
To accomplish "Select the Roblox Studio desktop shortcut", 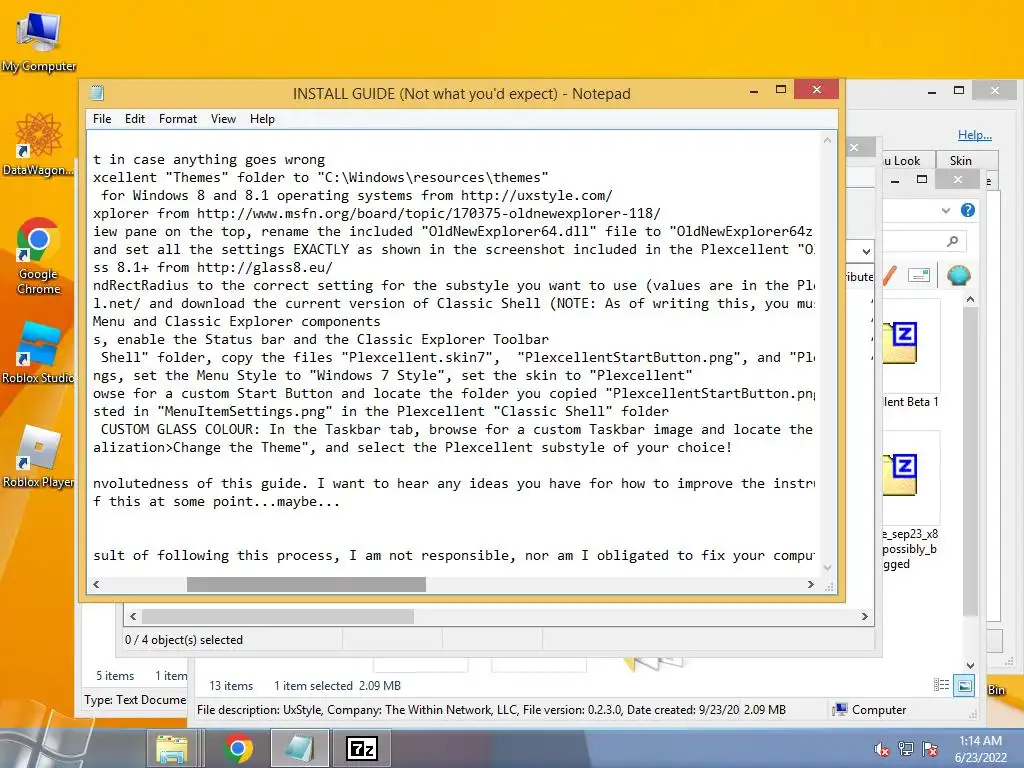I will click(38, 353).
